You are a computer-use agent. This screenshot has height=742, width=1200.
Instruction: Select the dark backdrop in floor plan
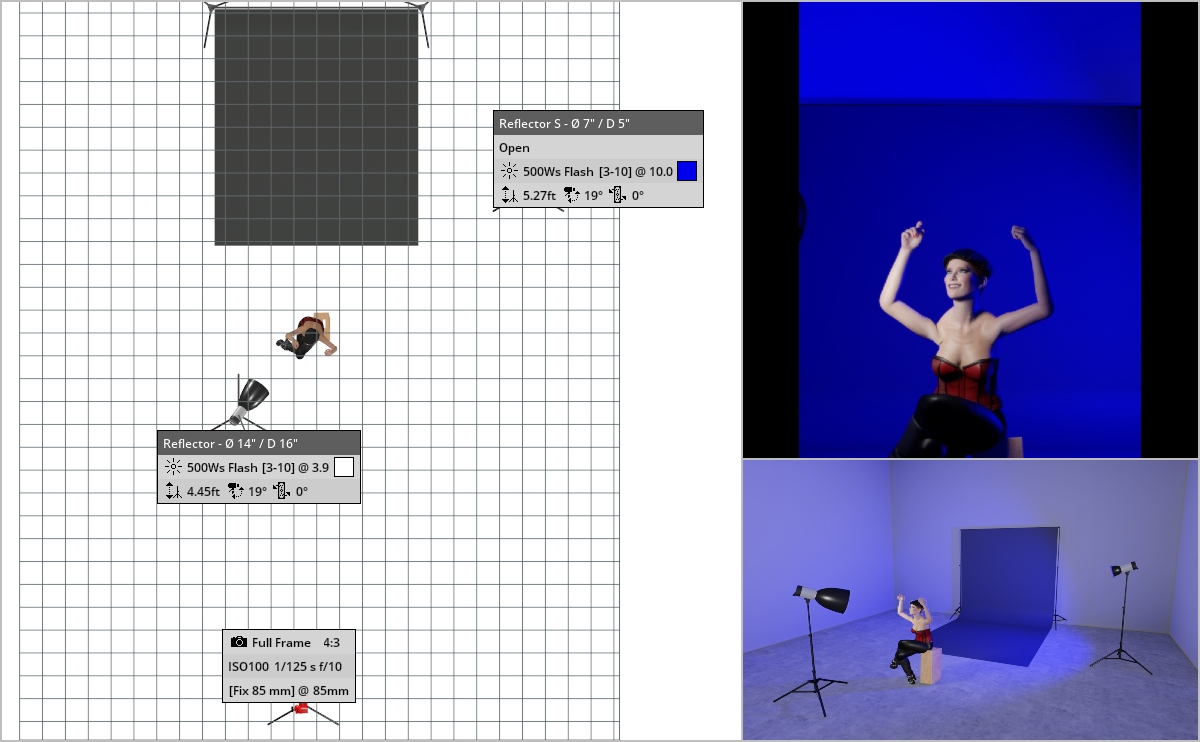click(x=316, y=126)
